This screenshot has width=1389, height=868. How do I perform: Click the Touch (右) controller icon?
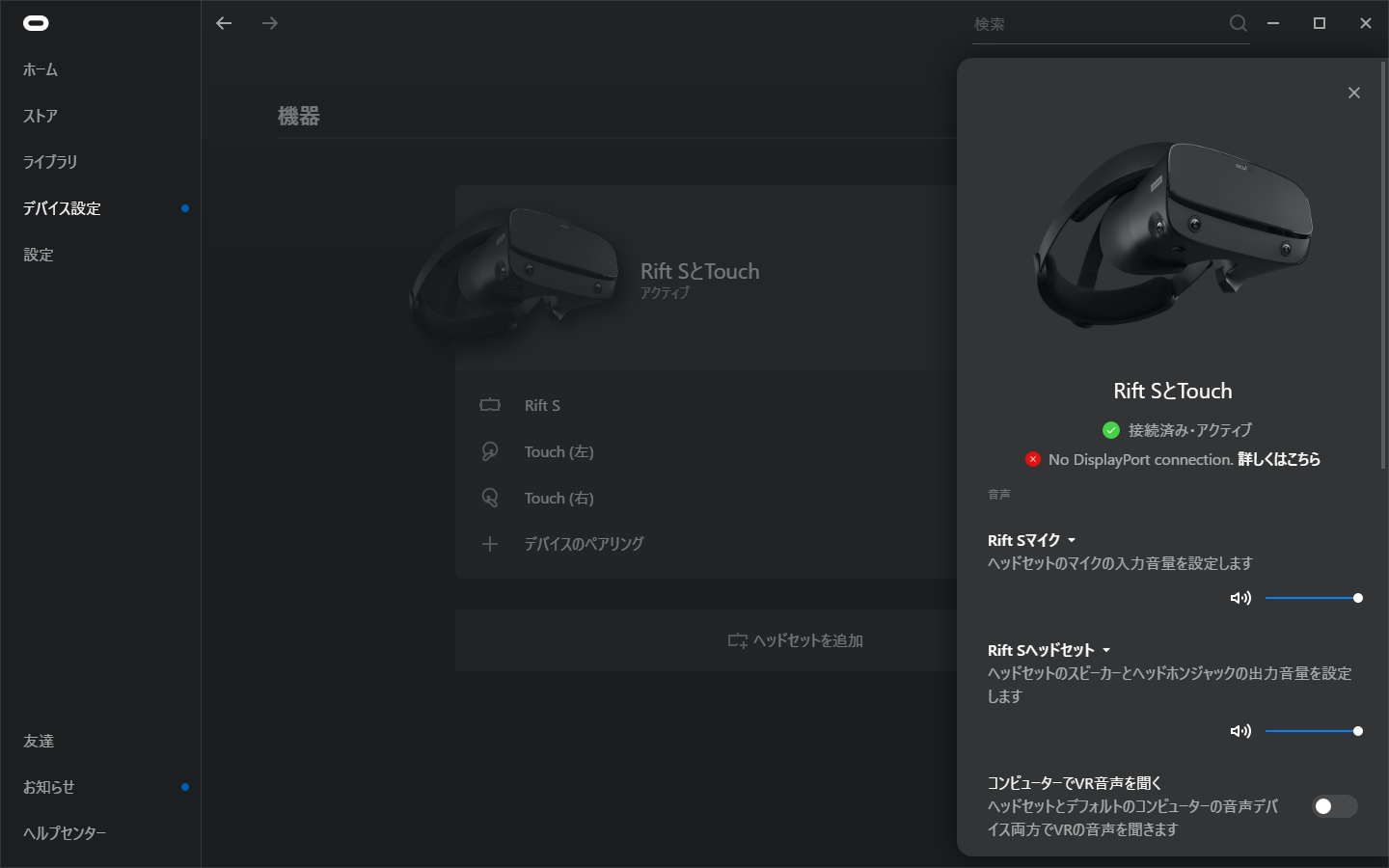pyautogui.click(x=490, y=498)
